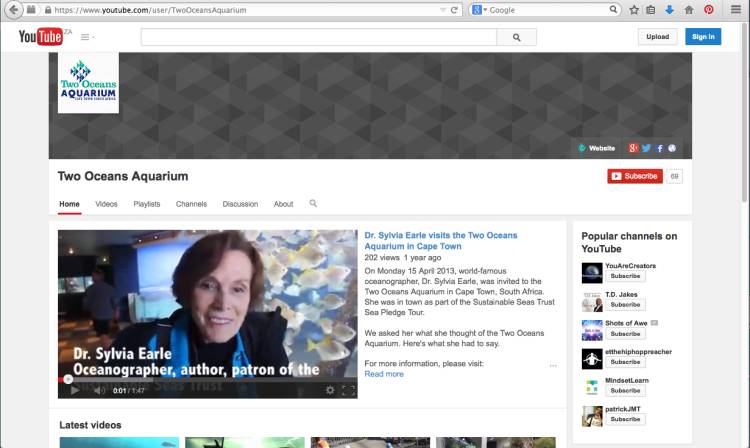Subscribe to Two Oceans Aquarium channel
The image size is (750, 448).
635,176
